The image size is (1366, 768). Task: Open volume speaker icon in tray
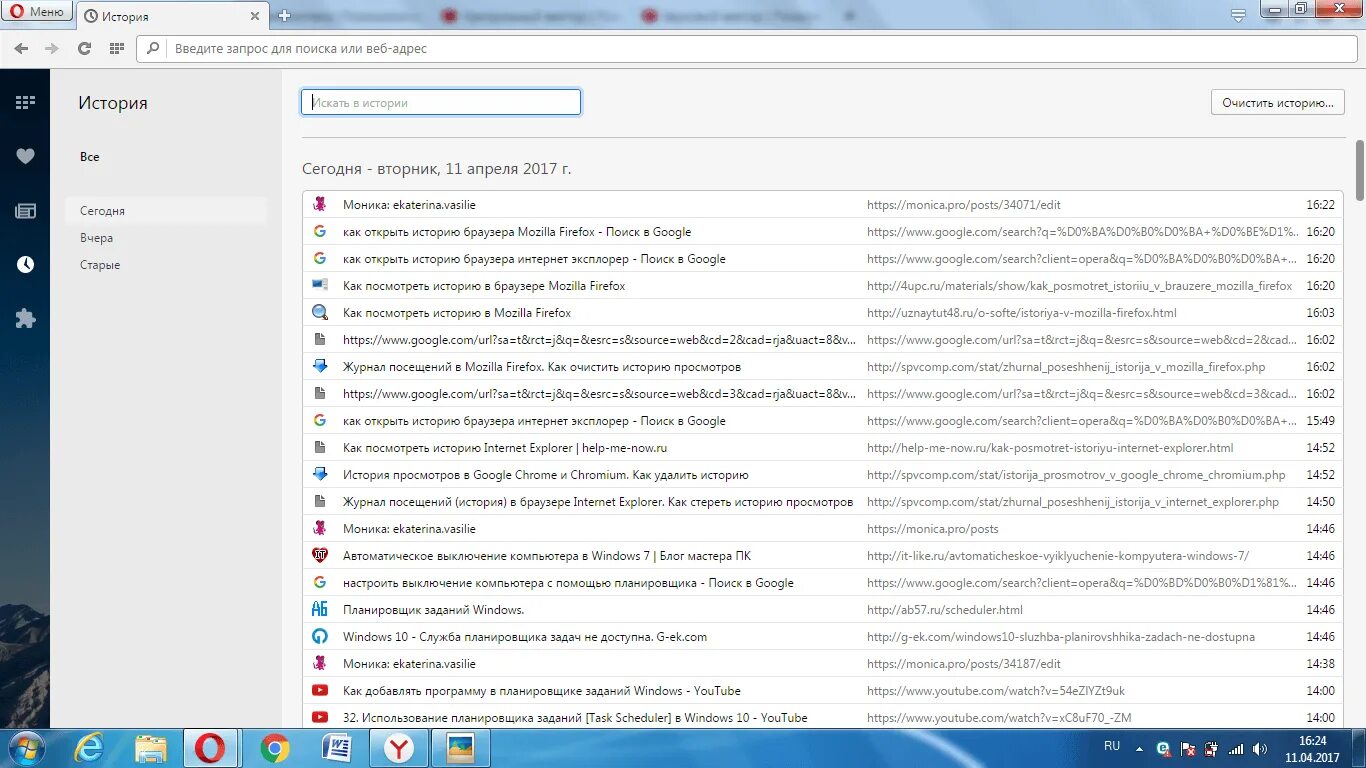coord(1261,748)
